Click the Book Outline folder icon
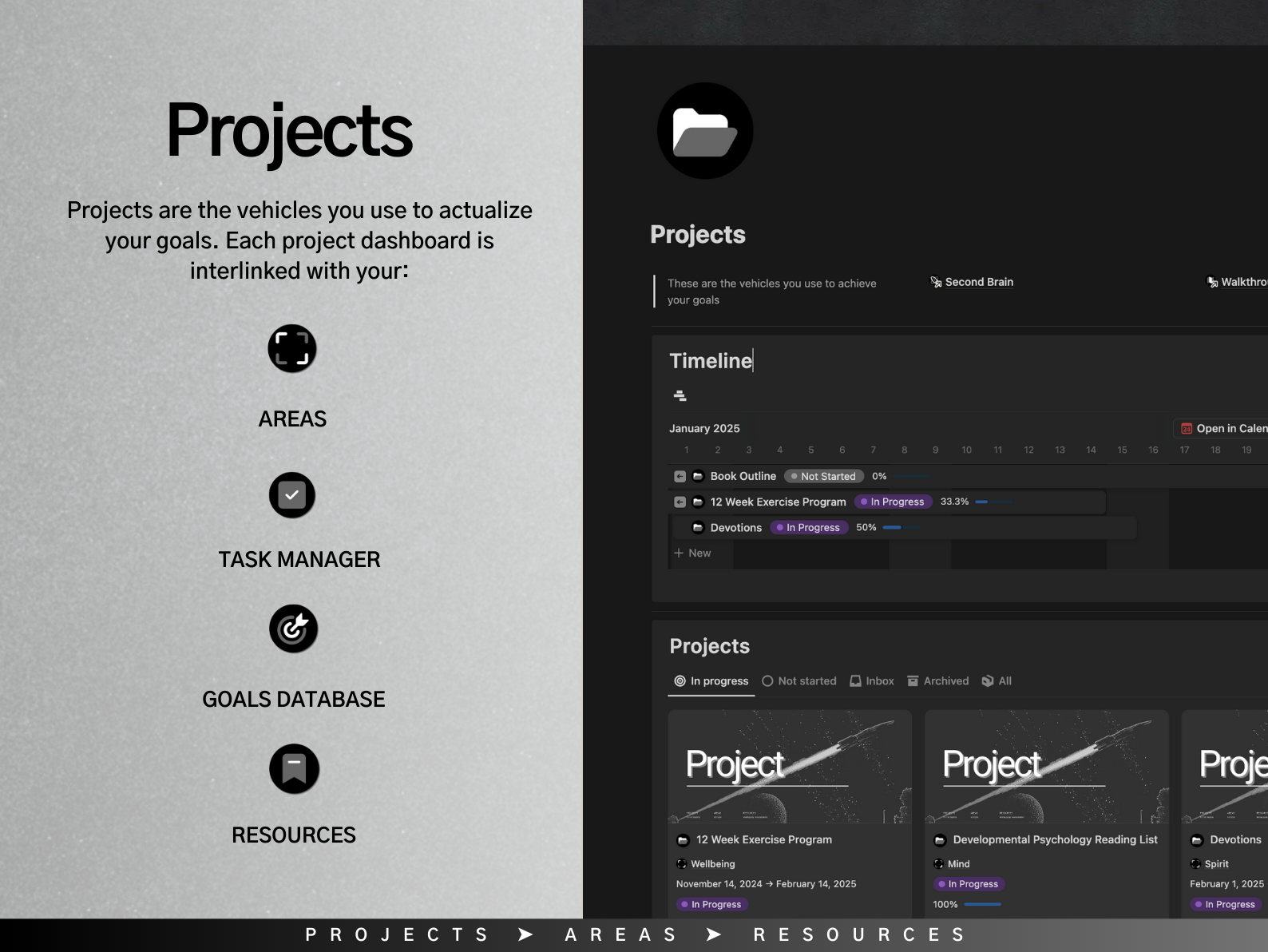This screenshot has height=952, width=1268. [697, 476]
